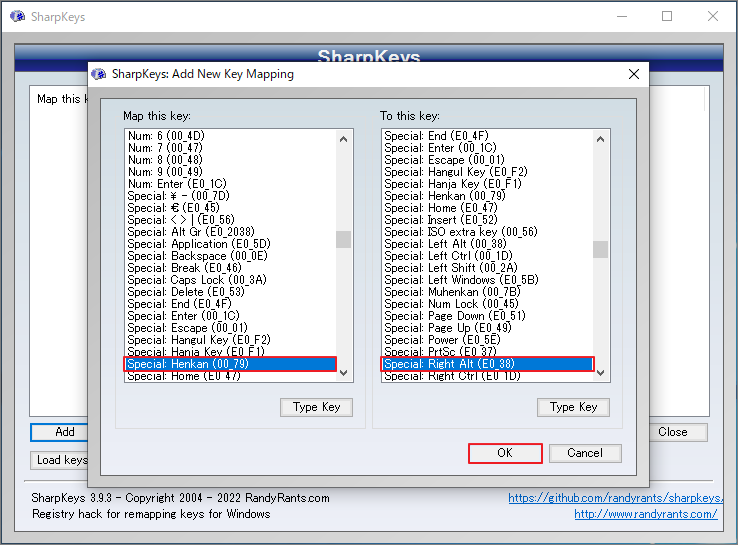Select 'Num: 8 (00_48)' in left list

point(231,160)
